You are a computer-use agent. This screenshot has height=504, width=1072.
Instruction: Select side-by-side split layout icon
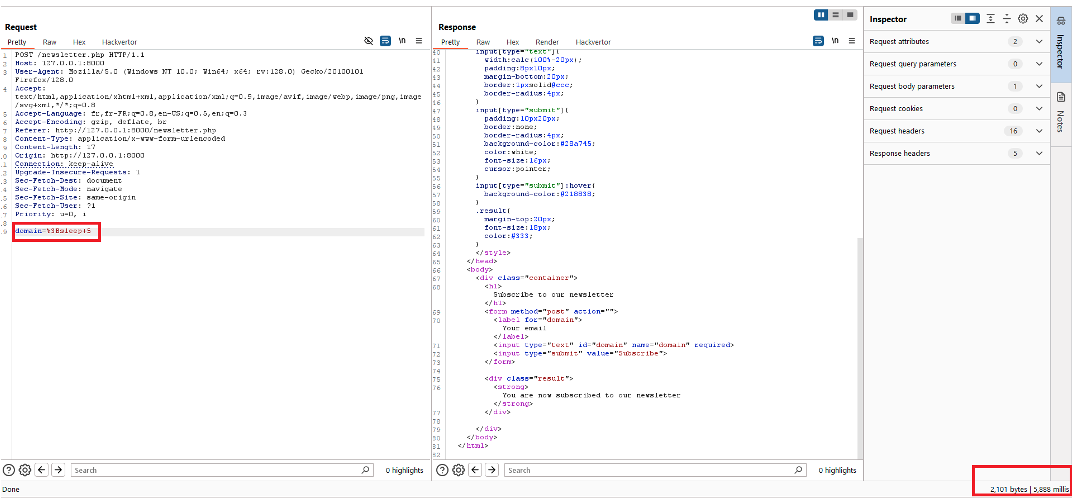(x=821, y=16)
